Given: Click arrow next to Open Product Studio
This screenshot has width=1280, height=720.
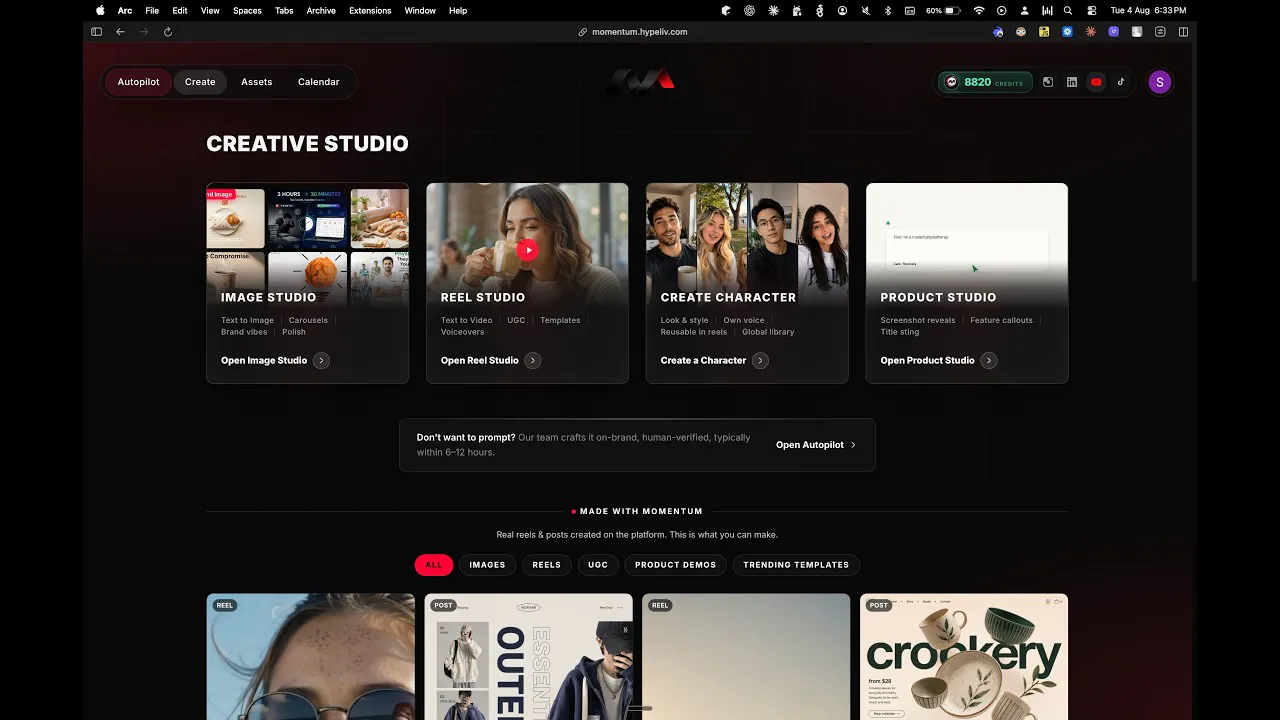Looking at the screenshot, I should (989, 360).
